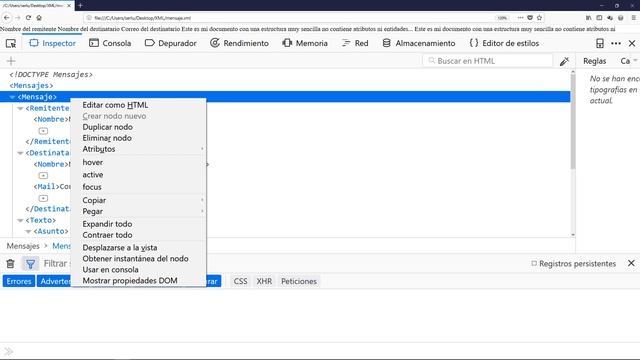Select the Reglas side tab
Screen dimensions: 640x360
(594, 61)
